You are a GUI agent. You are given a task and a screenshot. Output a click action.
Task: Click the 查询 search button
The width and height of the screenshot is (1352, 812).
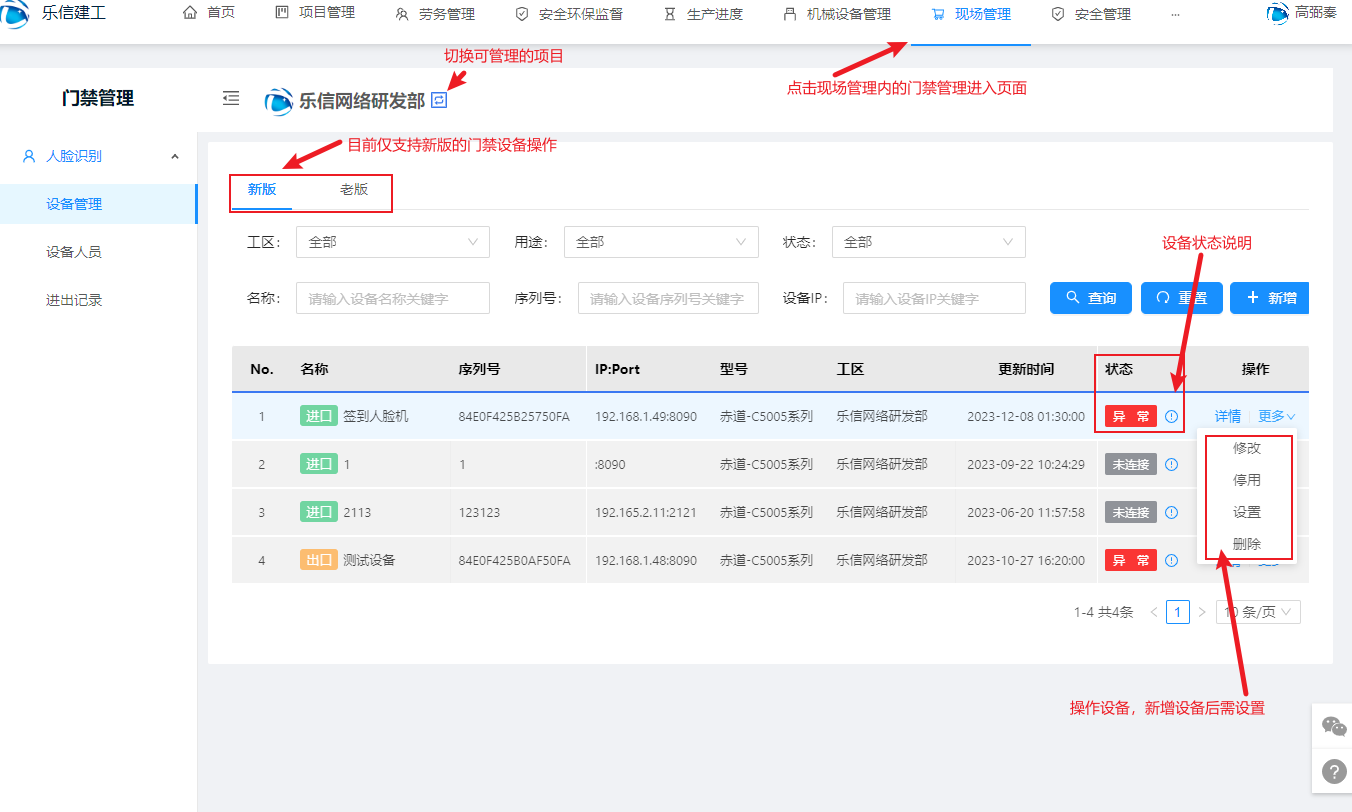[1091, 298]
